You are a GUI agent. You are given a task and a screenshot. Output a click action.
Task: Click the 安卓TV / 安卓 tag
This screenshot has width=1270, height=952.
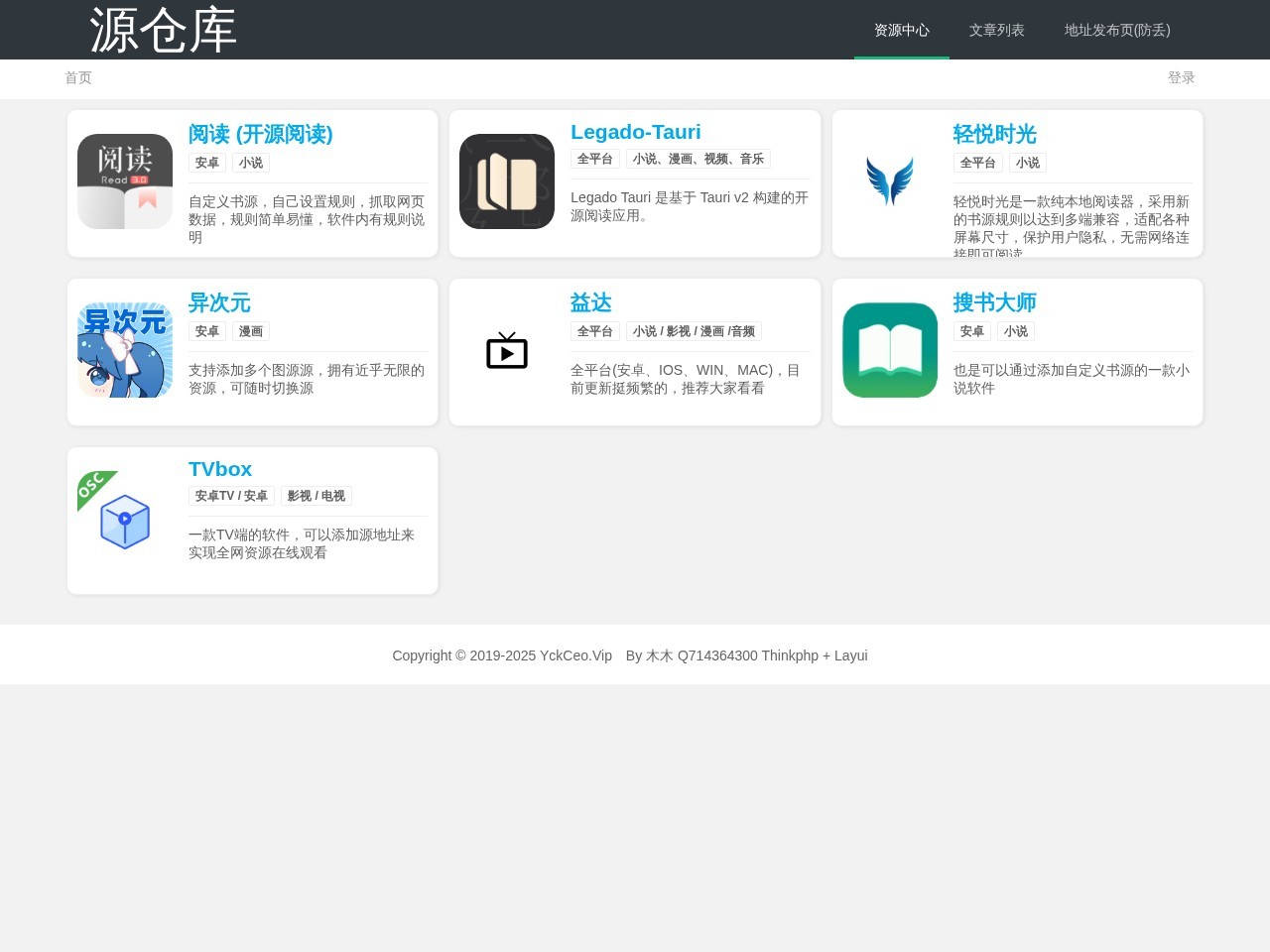coord(231,496)
